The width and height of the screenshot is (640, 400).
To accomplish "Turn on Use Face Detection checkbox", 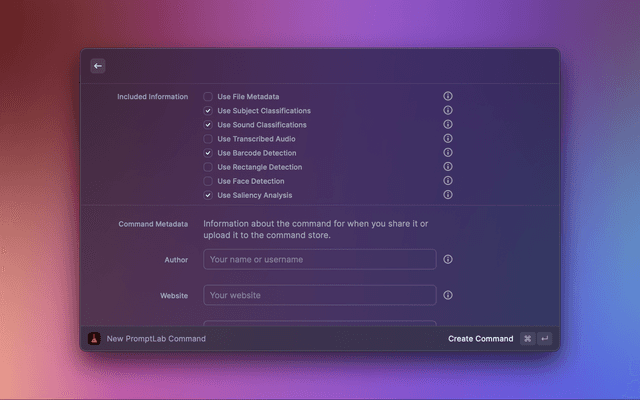I will (208, 181).
